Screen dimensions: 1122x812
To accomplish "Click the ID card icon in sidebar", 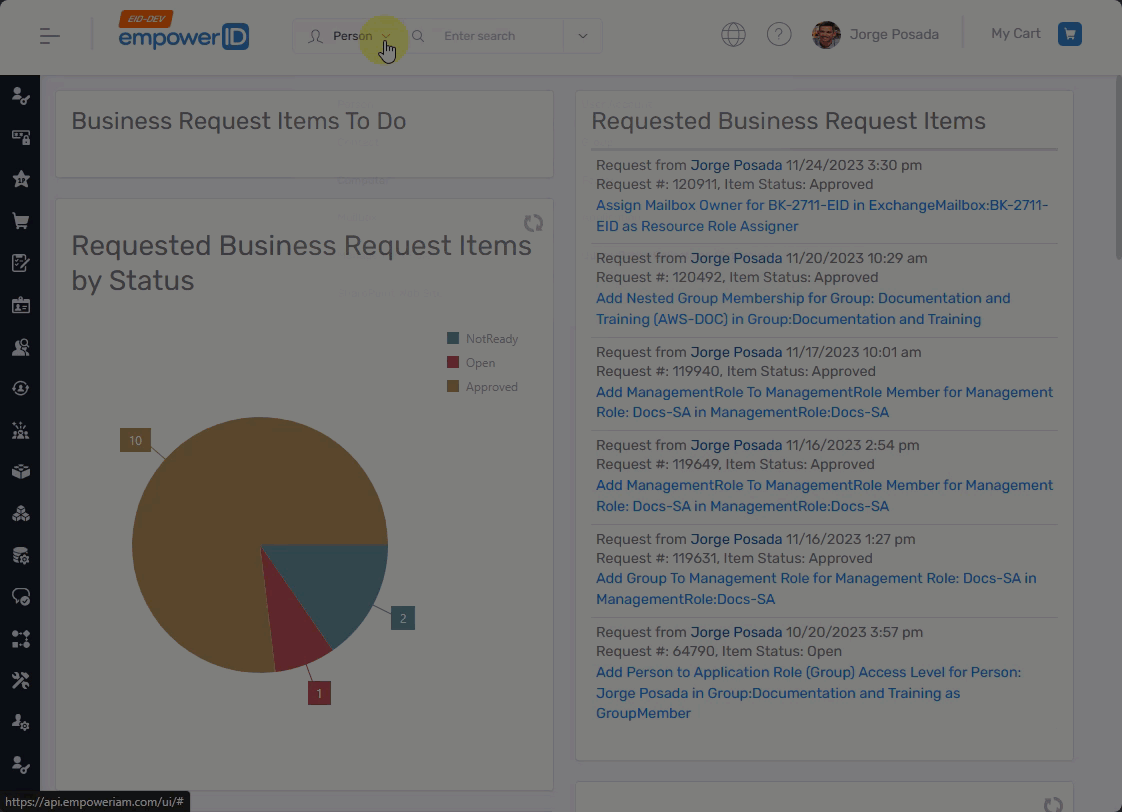I will tap(20, 305).
